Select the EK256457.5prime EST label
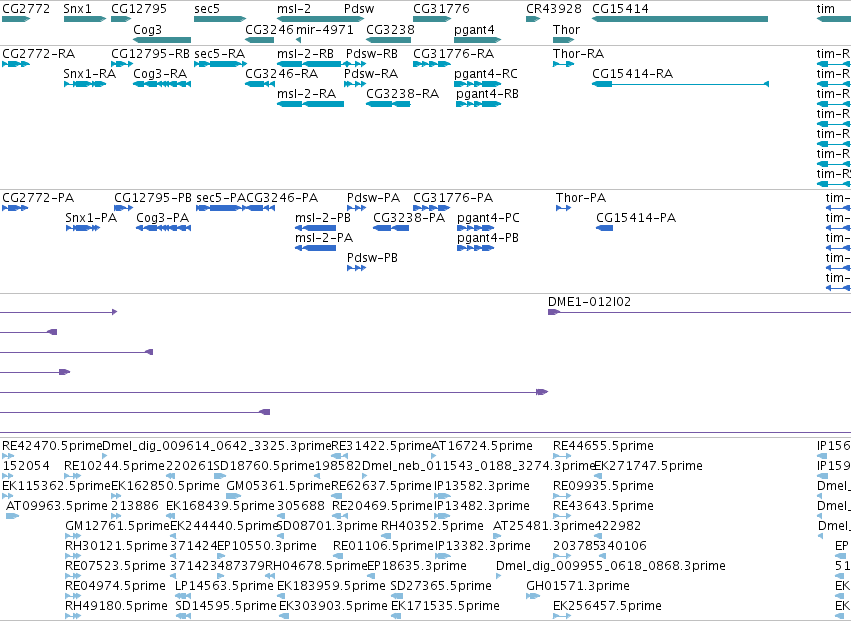Screen dimensions: 851x621 pos(607,605)
